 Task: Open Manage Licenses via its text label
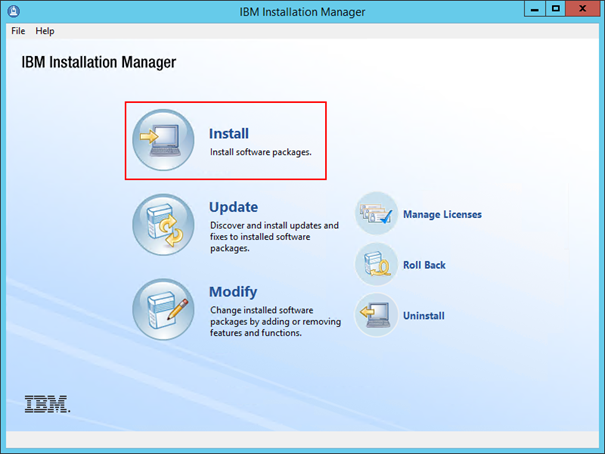pyautogui.click(x=442, y=214)
